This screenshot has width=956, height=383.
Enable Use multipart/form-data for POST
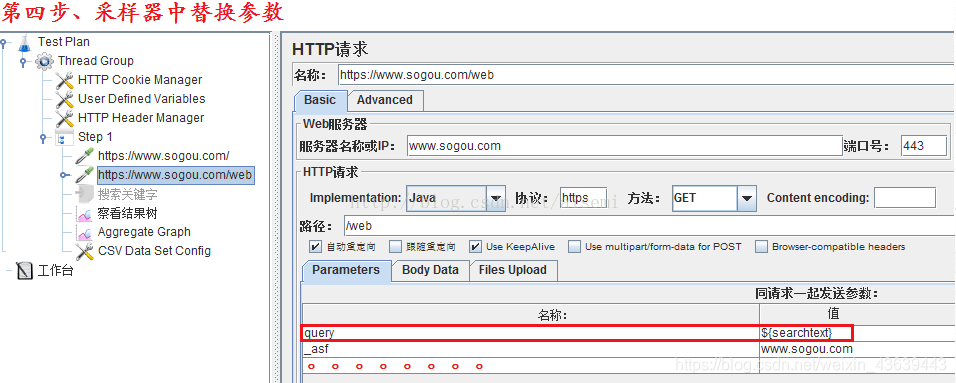click(574, 247)
